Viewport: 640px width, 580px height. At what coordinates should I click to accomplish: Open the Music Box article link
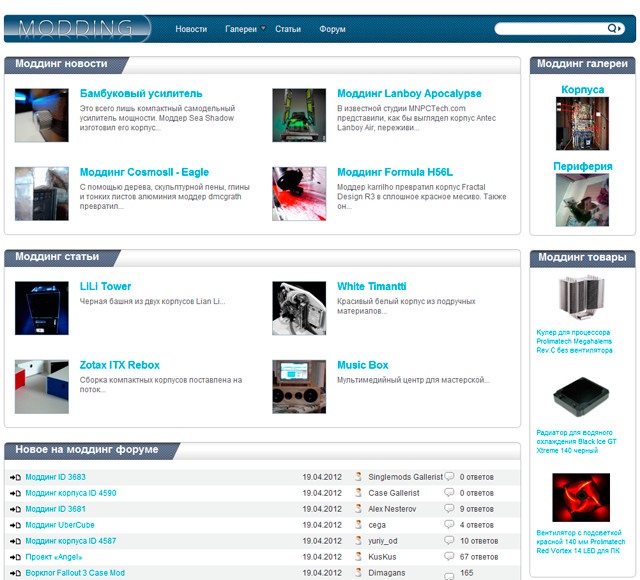(x=362, y=365)
